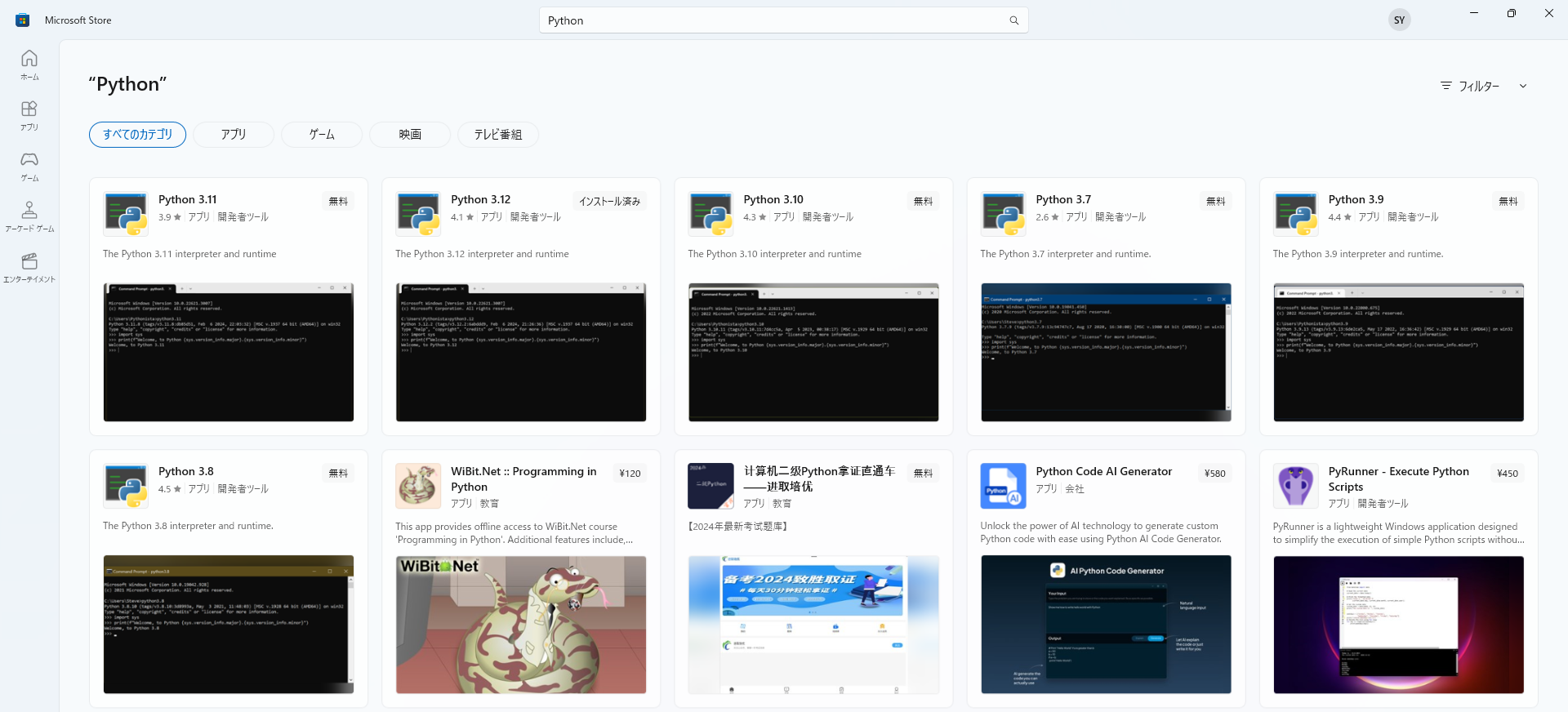Screen dimensions: 1568x712
Task: Open the Python 3.10 terminal screenshot thumbnail
Action: click(813, 352)
